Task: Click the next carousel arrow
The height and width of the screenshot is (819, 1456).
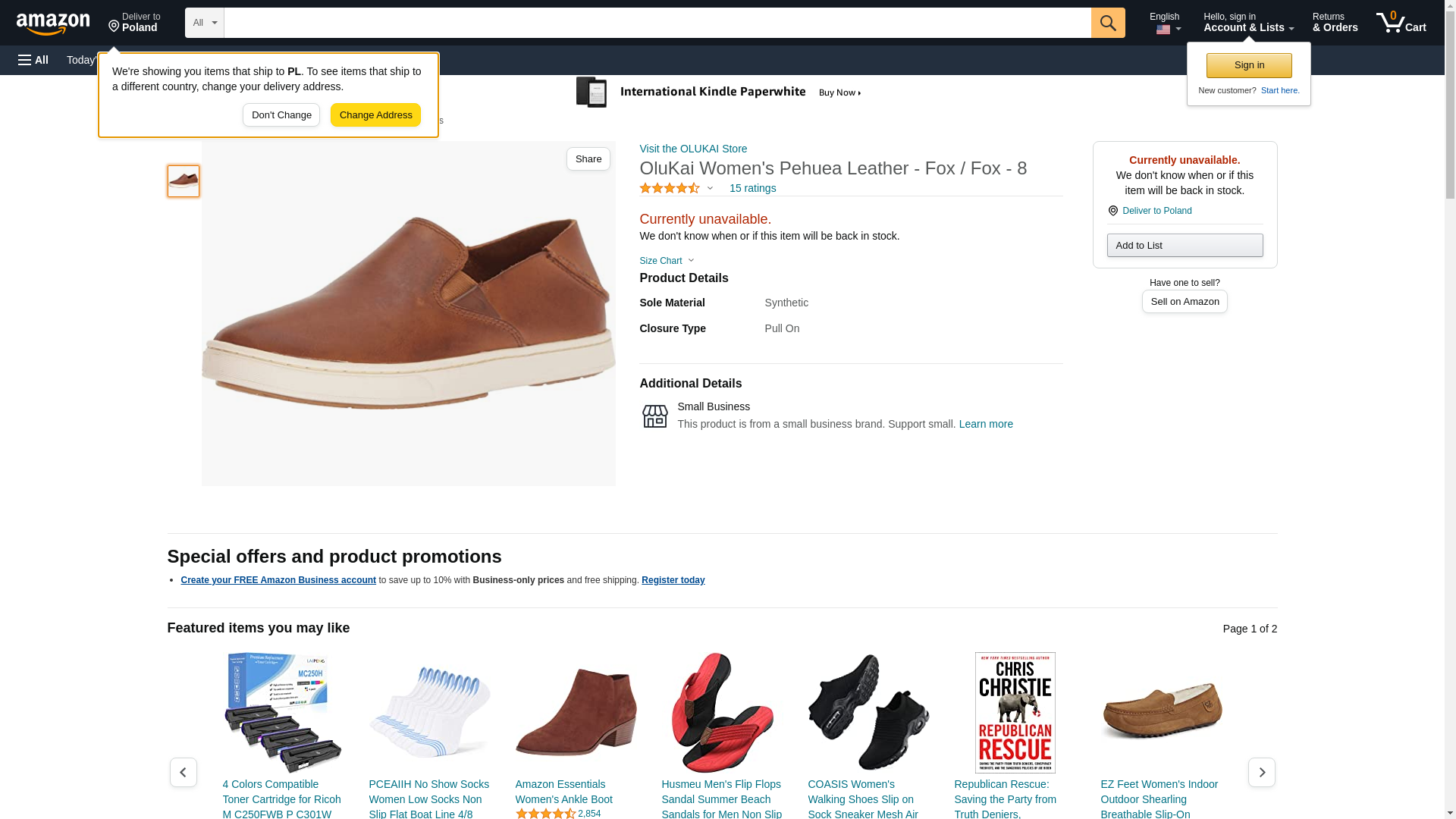Action: [1261, 772]
